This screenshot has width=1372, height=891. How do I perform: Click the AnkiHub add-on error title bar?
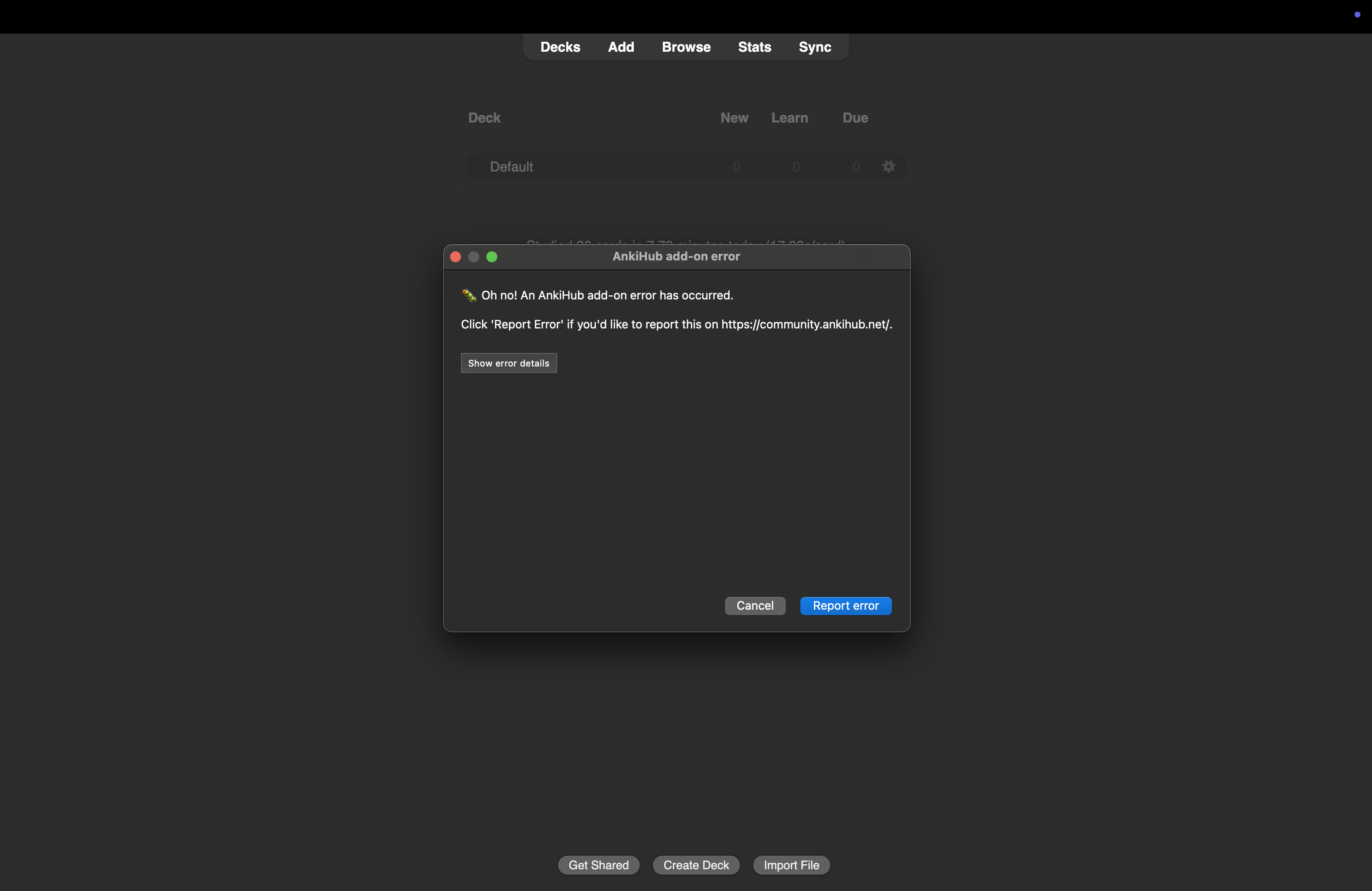[676, 256]
